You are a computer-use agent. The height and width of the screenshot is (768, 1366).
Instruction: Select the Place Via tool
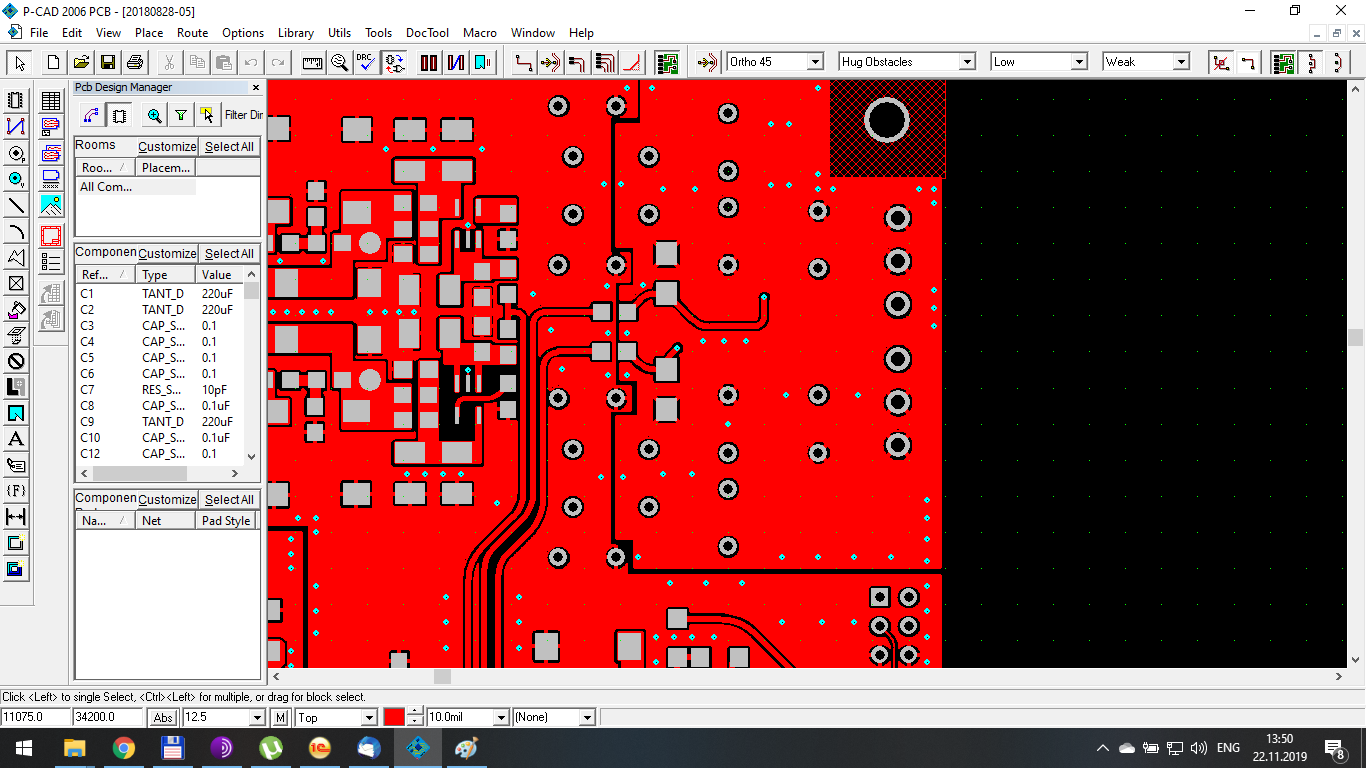[x=16, y=179]
